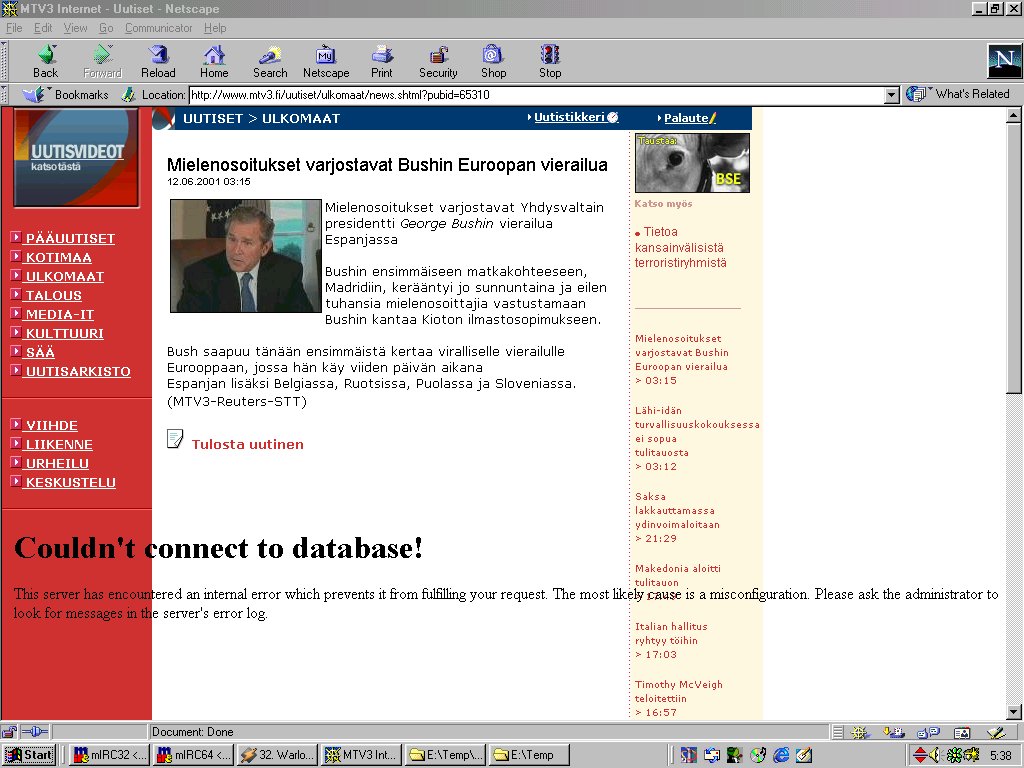Reload the current page
1024x768 pixels.
[x=158, y=61]
